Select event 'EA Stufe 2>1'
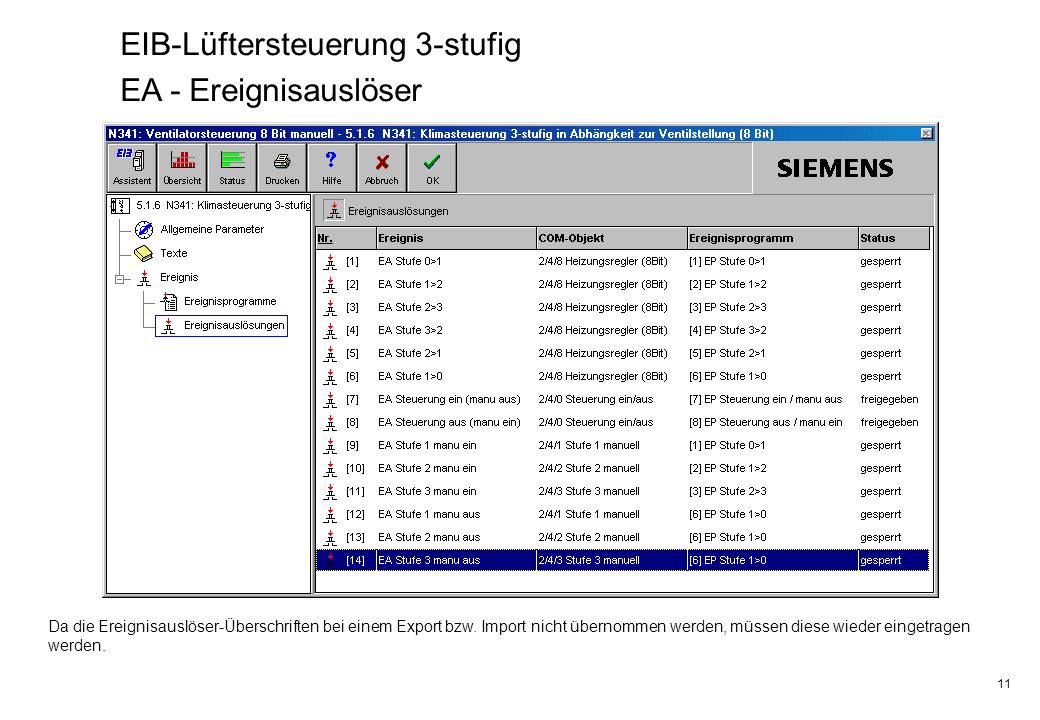Viewport: 1040px width, 720px height. [409, 353]
